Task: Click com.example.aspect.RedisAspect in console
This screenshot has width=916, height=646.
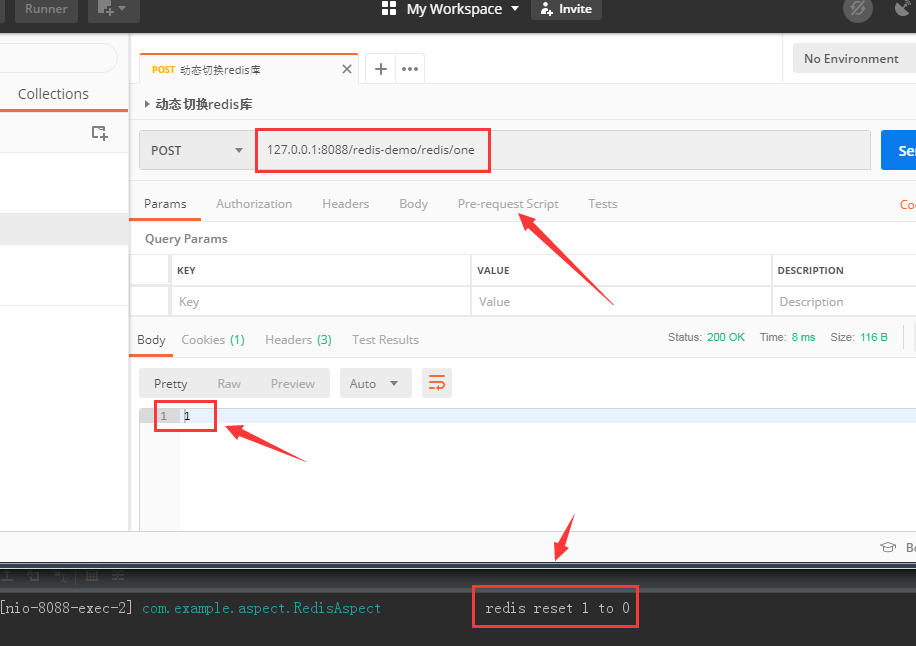Action: pos(261,609)
